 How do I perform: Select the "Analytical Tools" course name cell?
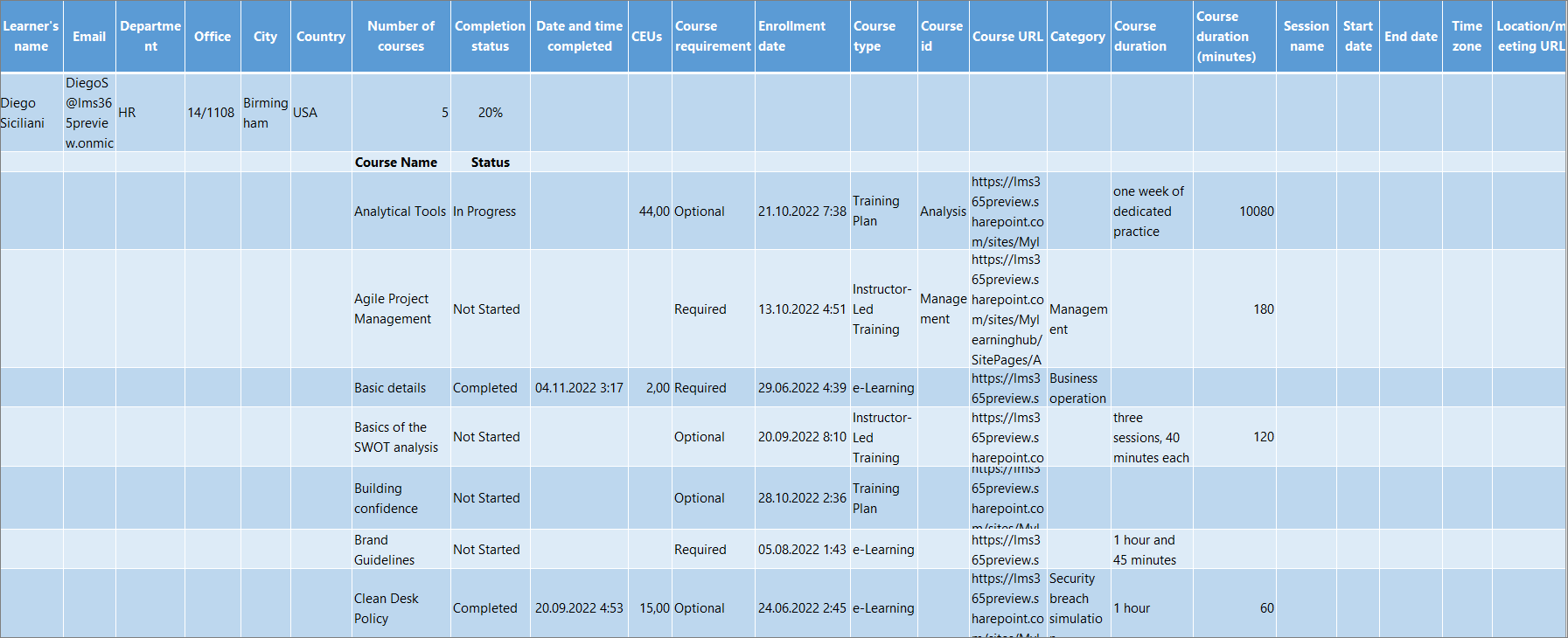point(400,212)
